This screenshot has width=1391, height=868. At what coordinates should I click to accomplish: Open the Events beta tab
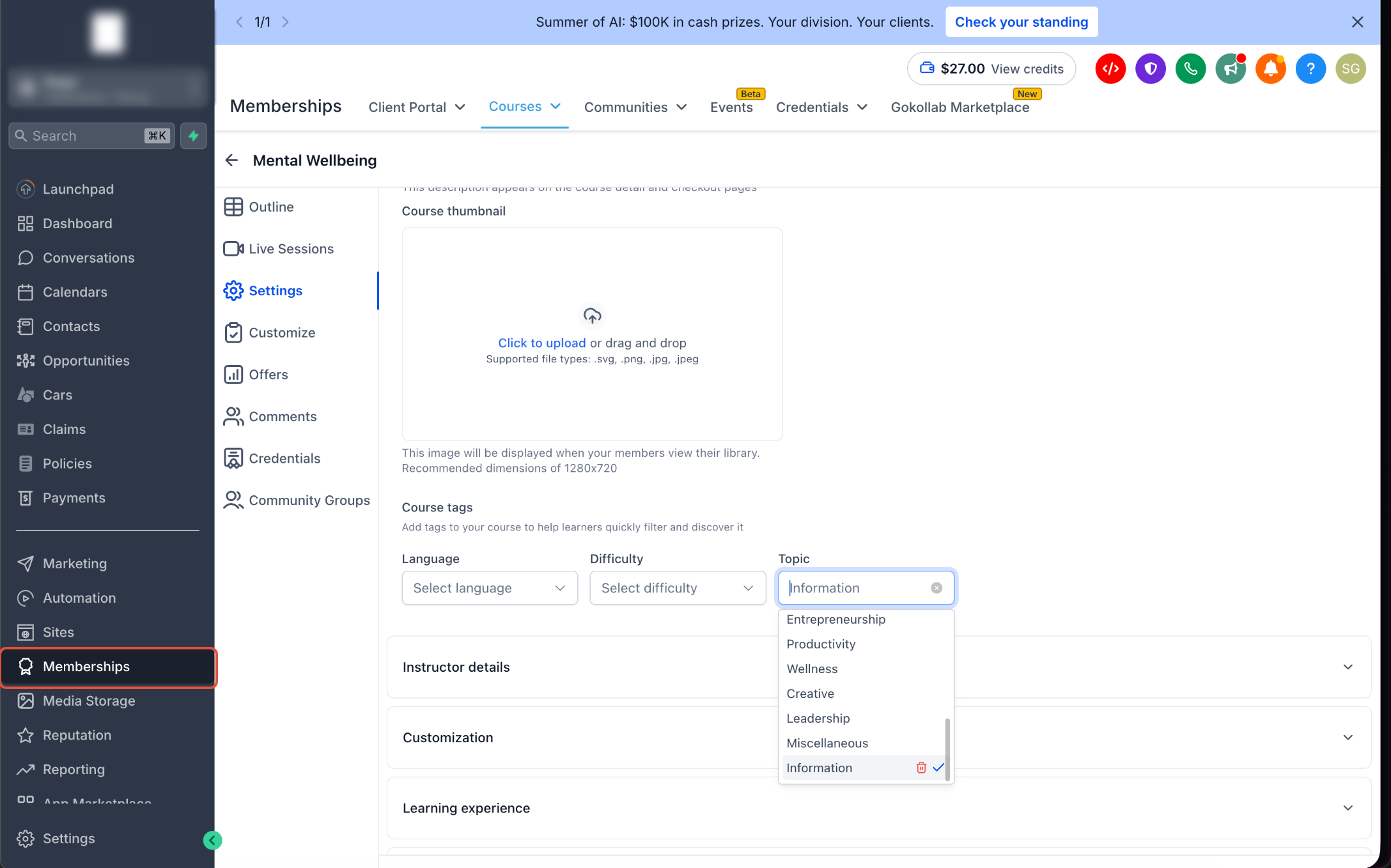pyautogui.click(x=731, y=107)
